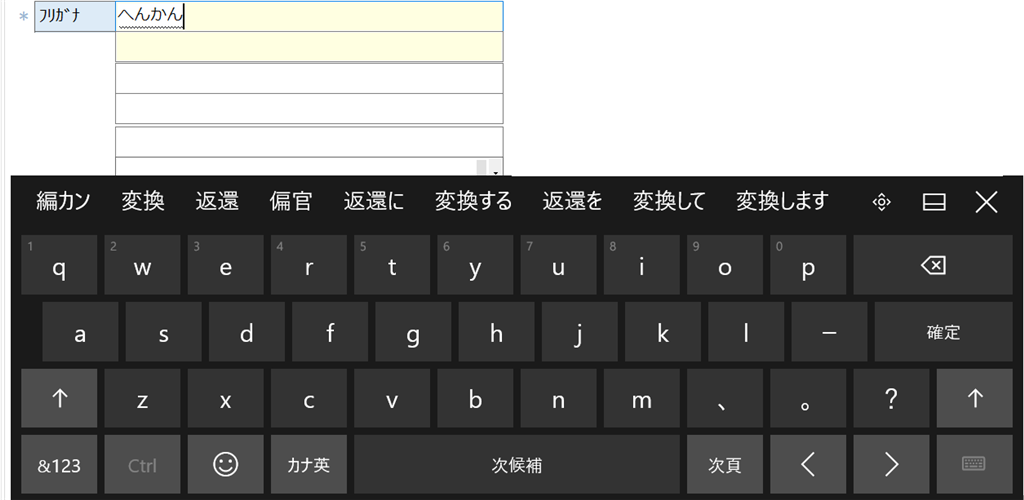Tap the question mark key
Viewport: 1024px width, 500px height.
pos(891,398)
